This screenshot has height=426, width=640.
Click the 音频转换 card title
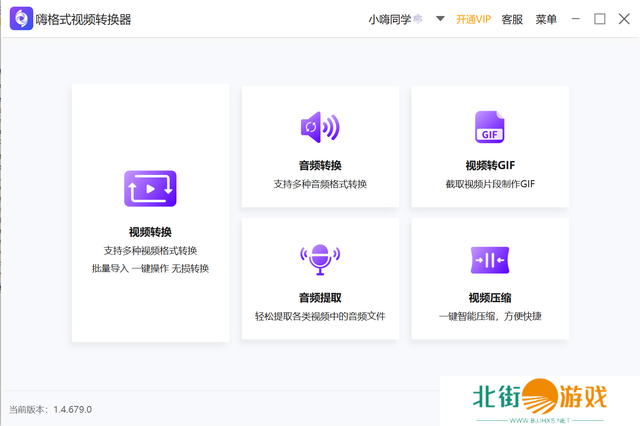[x=320, y=165]
